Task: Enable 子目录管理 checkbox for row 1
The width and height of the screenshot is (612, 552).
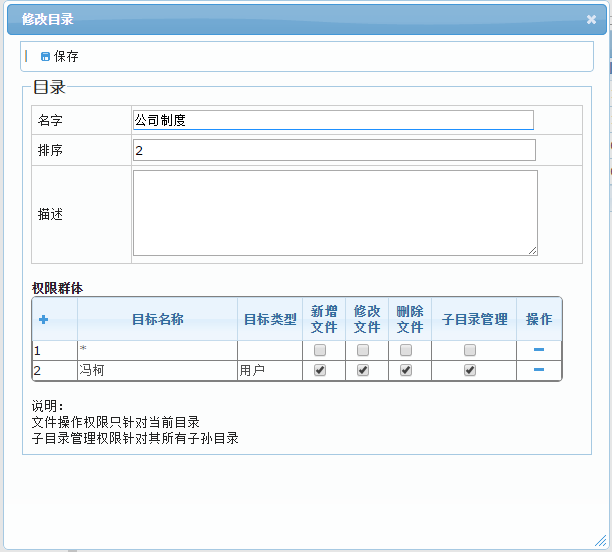Action: tap(470, 350)
